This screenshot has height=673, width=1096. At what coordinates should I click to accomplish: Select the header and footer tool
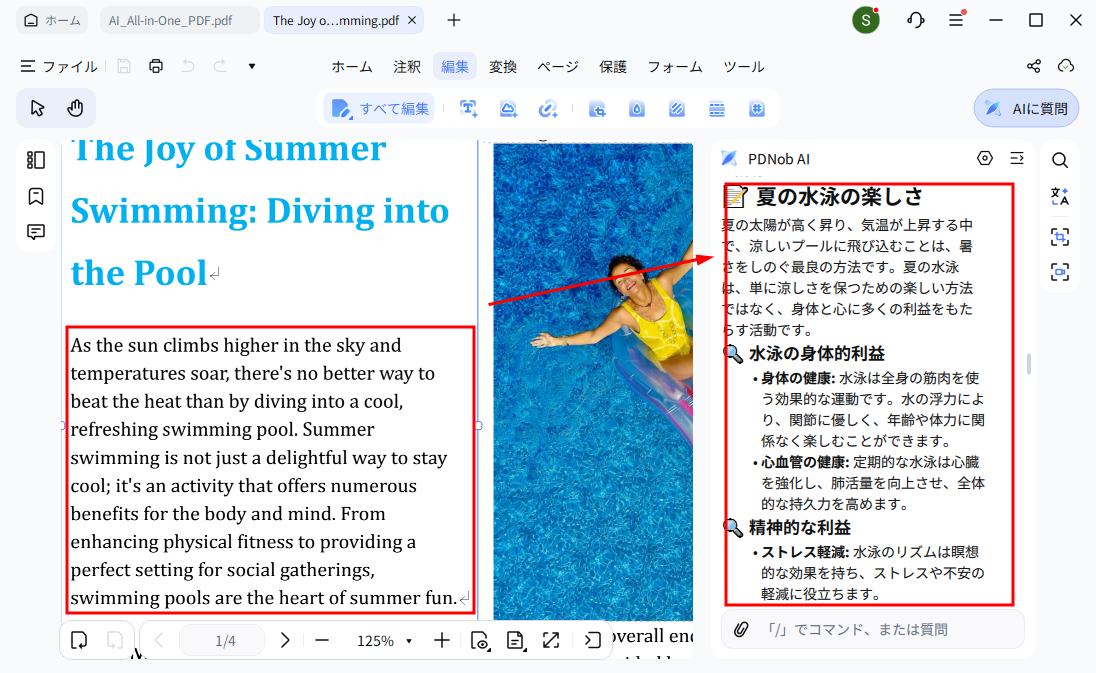716,109
